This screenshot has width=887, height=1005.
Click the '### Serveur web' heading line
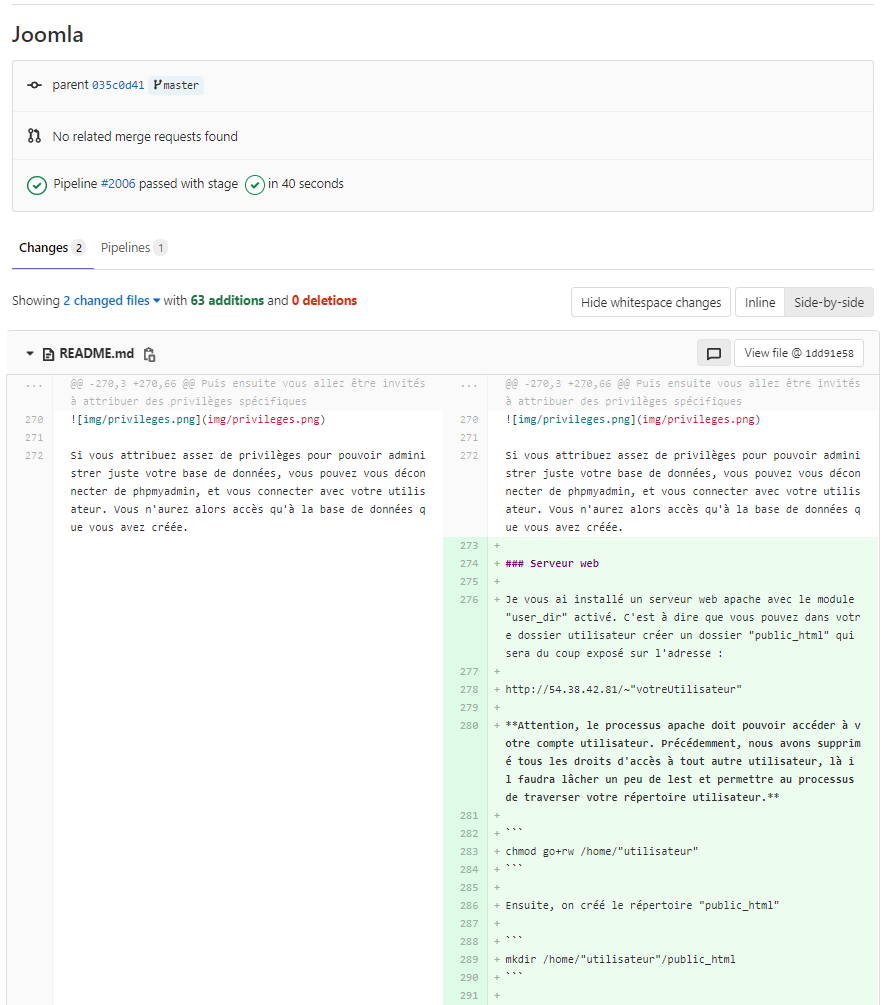tap(552, 564)
